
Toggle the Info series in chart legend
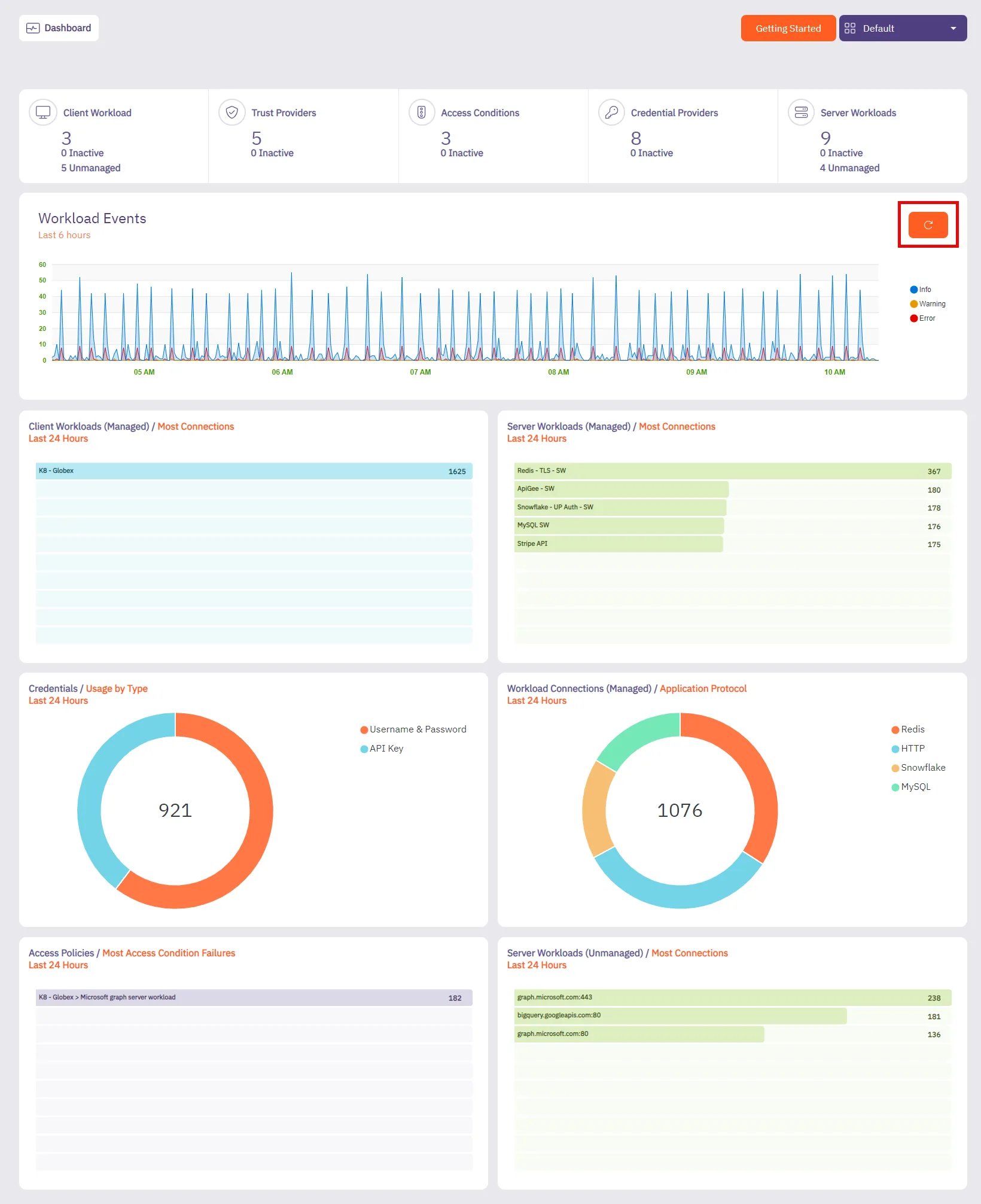click(x=921, y=289)
